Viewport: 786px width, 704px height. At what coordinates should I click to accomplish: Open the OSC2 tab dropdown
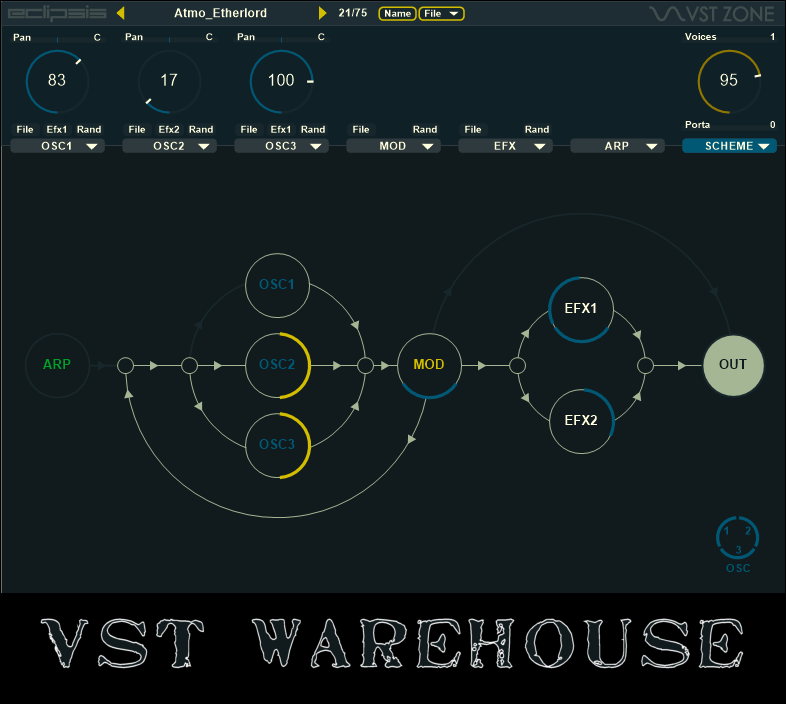coord(169,146)
